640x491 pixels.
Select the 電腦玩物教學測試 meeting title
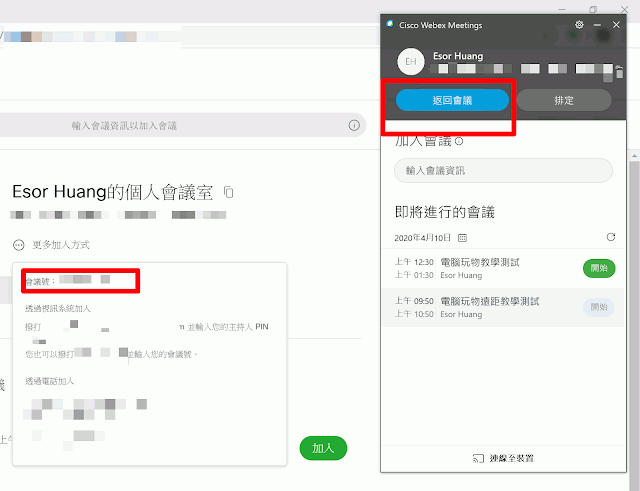tap(480, 262)
